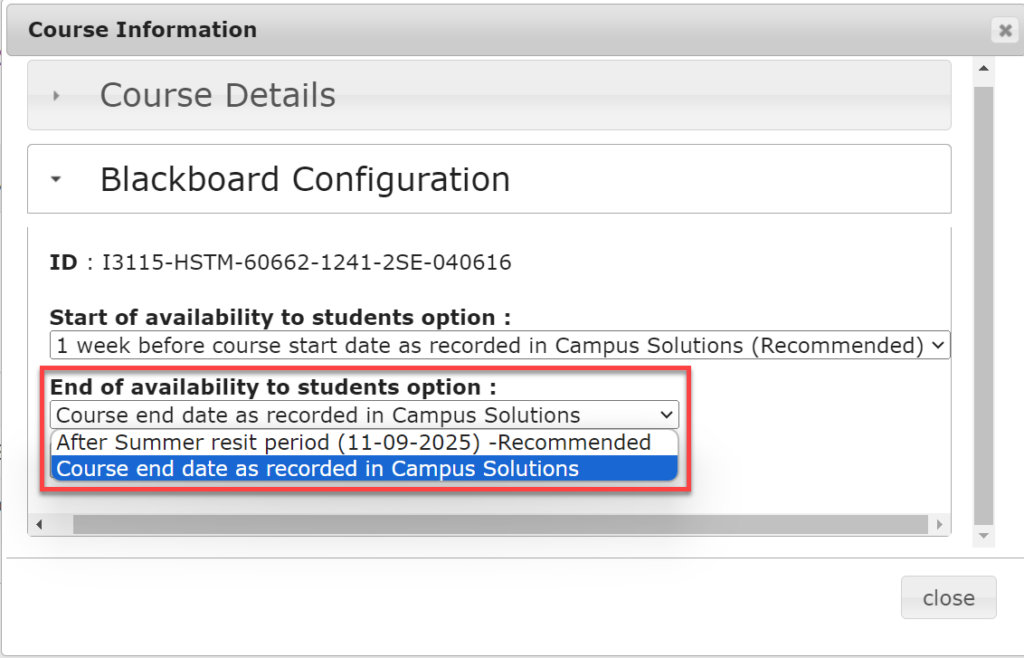Image resolution: width=1024 pixels, height=658 pixels.
Task: Click the right arrow of the horizontal scrollbar
Action: pos(938,523)
